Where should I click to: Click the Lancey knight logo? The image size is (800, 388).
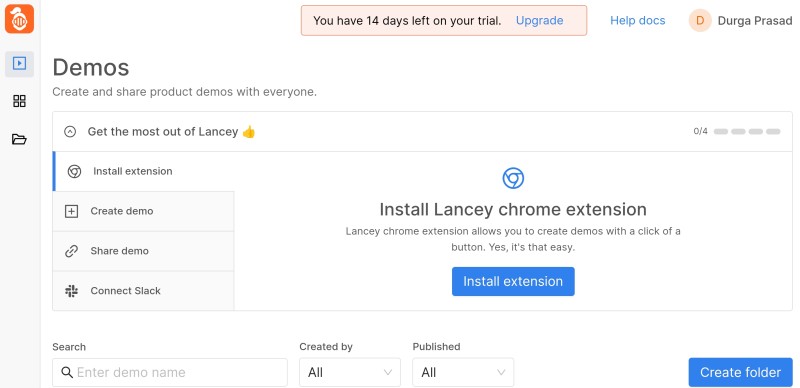[19, 19]
